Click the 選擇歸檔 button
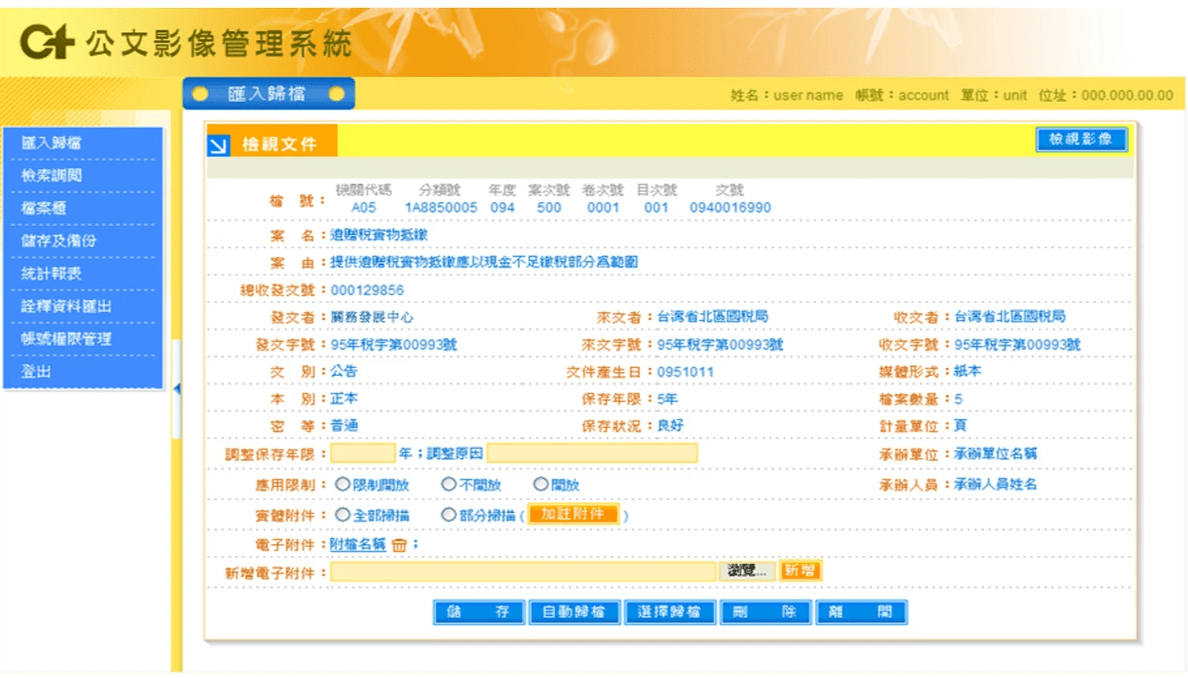The image size is (1188, 678). [x=669, y=612]
